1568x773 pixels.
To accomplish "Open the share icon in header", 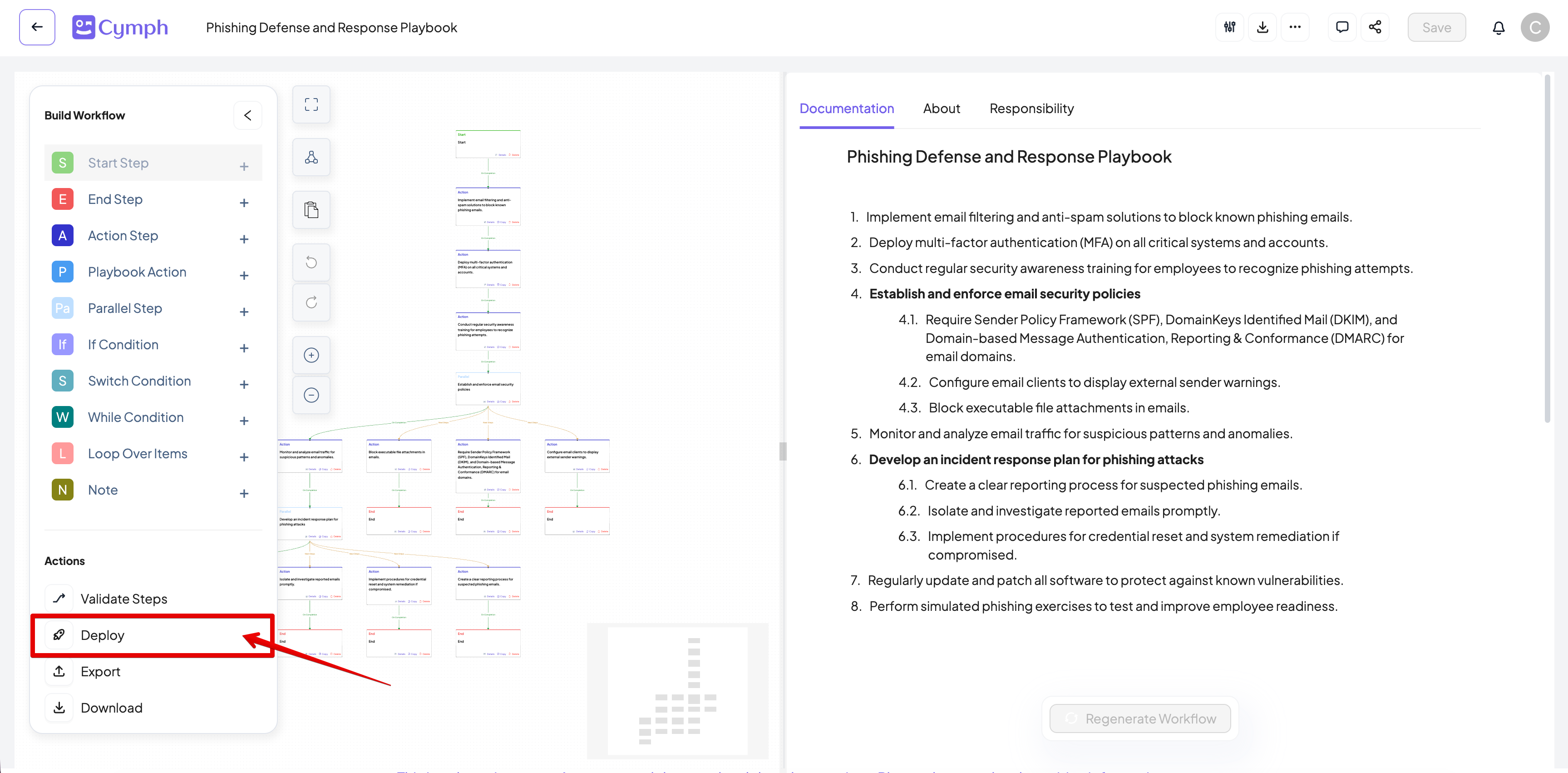I will click(1375, 27).
